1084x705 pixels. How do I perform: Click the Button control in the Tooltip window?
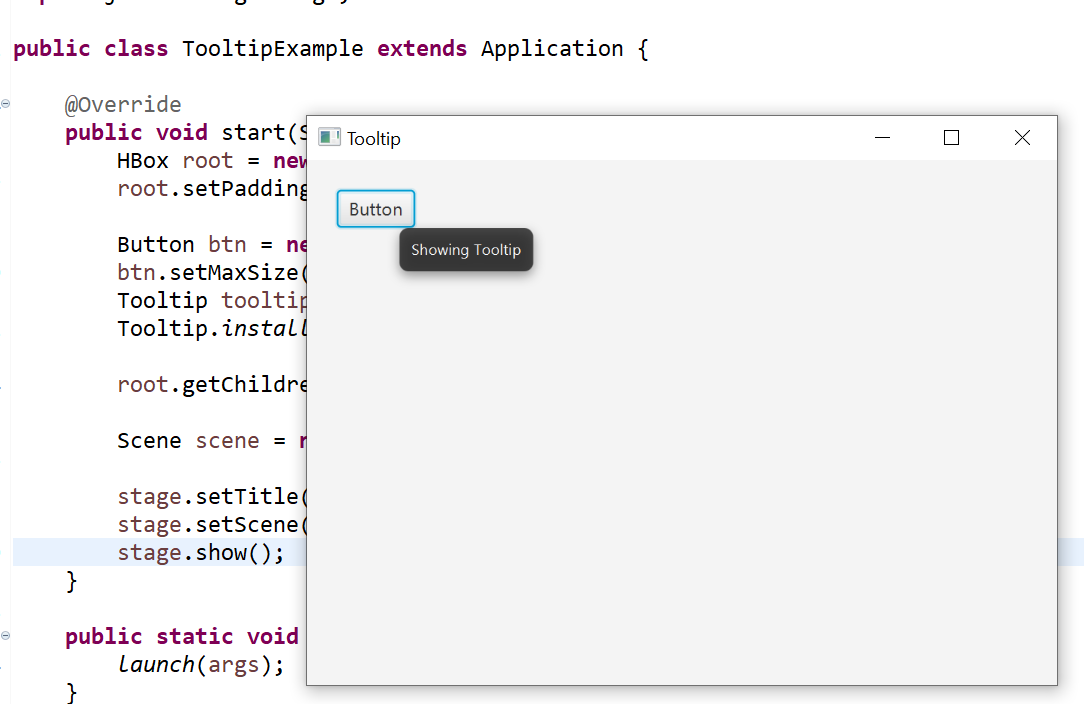[375, 208]
